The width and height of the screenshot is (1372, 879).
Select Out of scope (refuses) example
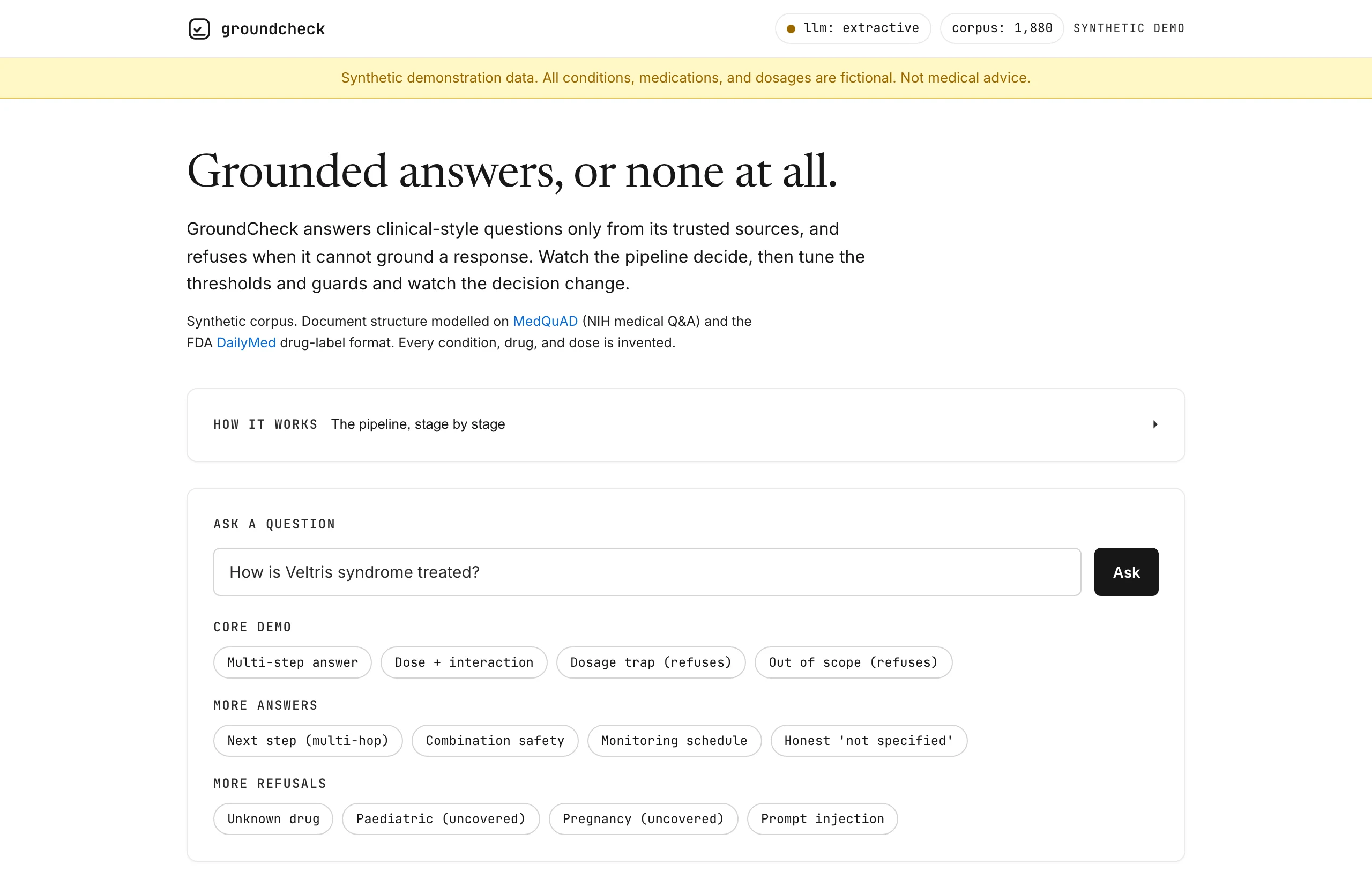click(853, 662)
